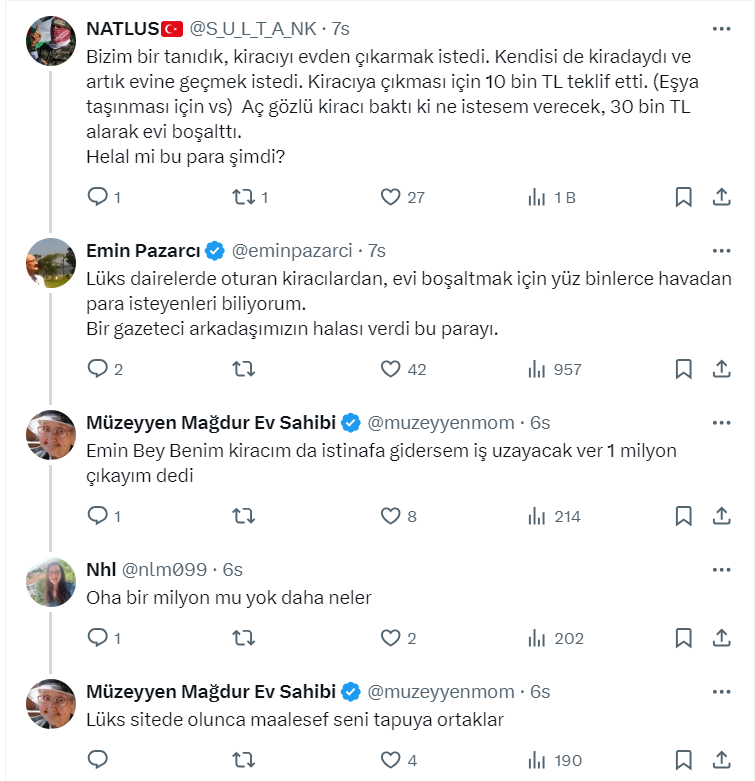755x781 pixels.
Task: Reply to NATLUS tweet about kiracı
Action: tap(98, 198)
